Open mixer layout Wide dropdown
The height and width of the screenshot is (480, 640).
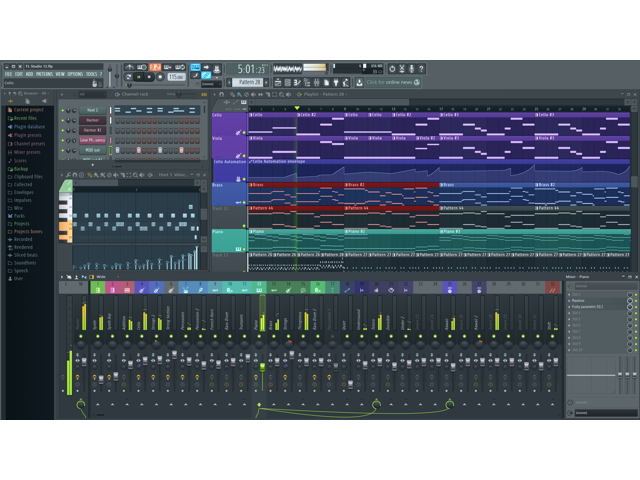[107, 277]
